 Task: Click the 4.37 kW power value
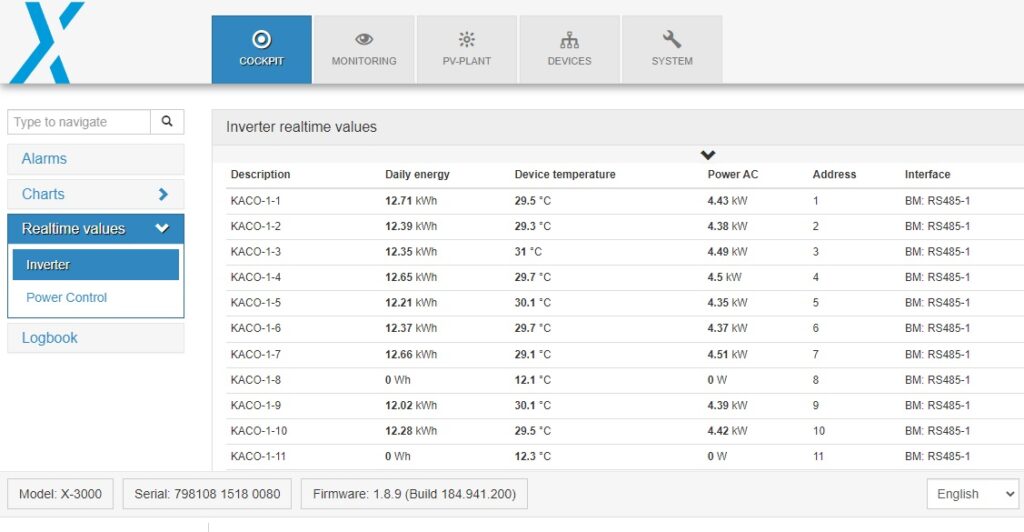[727, 328]
